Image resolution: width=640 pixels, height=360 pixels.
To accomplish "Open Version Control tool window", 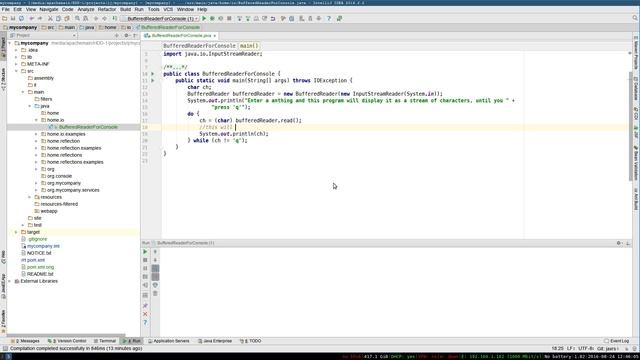I will click(67, 341).
